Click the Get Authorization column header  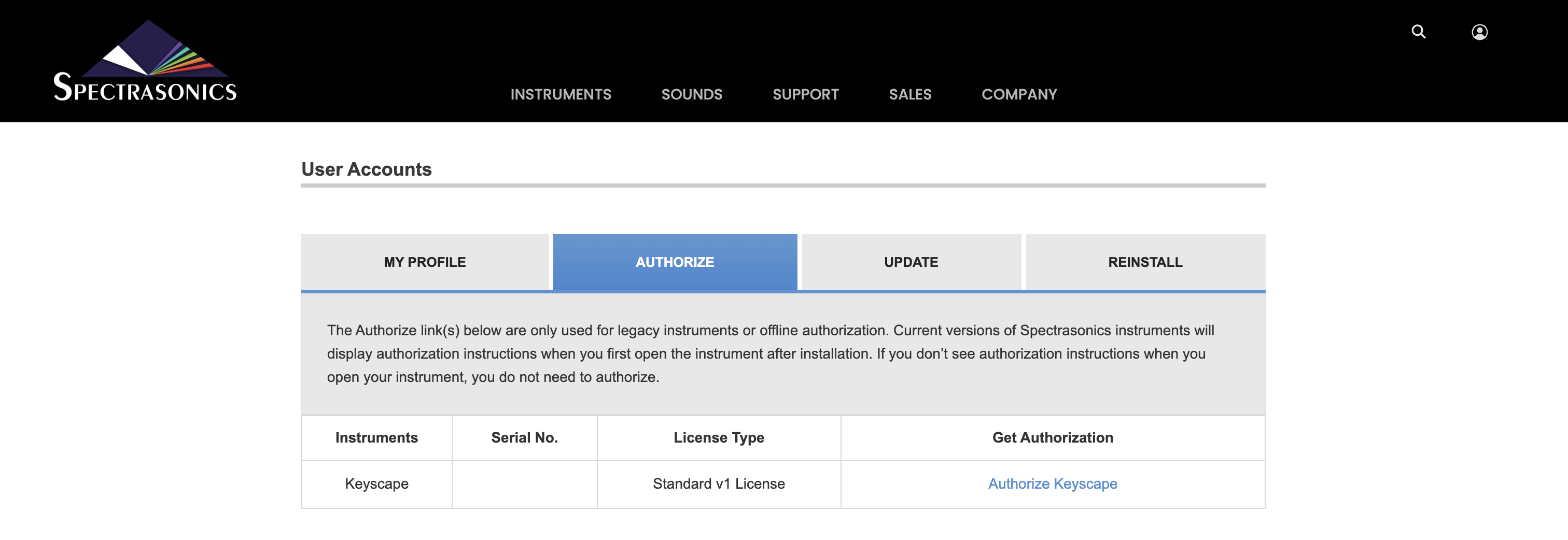pyautogui.click(x=1052, y=437)
